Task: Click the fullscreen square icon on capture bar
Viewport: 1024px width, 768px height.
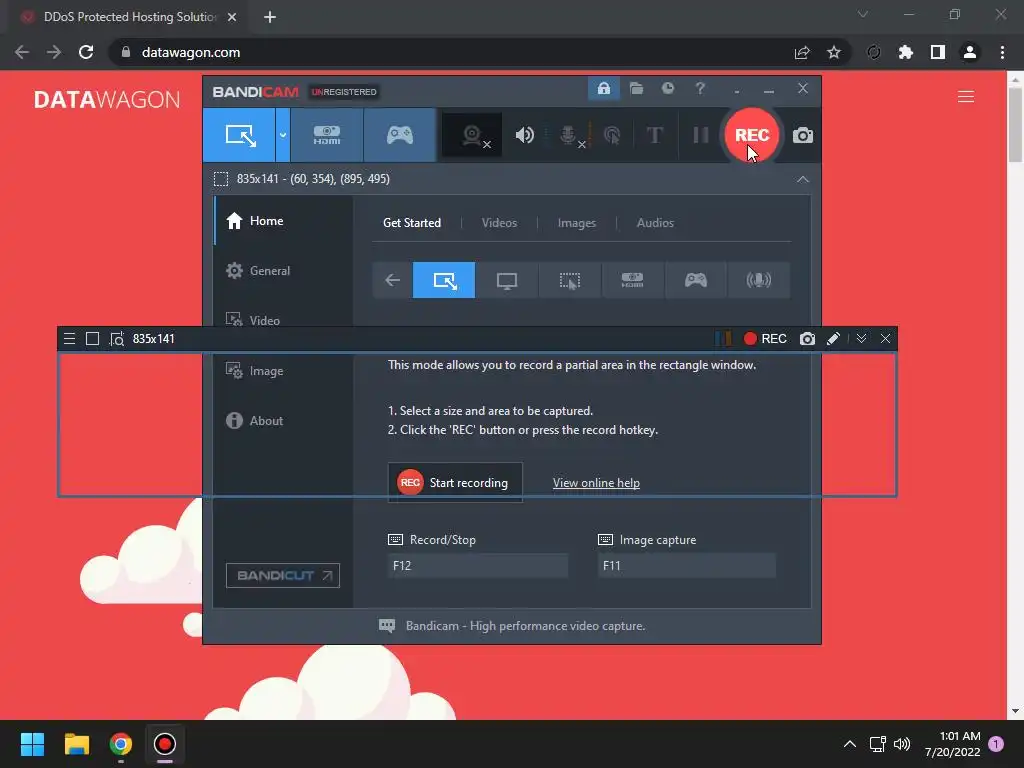Action: tap(93, 338)
